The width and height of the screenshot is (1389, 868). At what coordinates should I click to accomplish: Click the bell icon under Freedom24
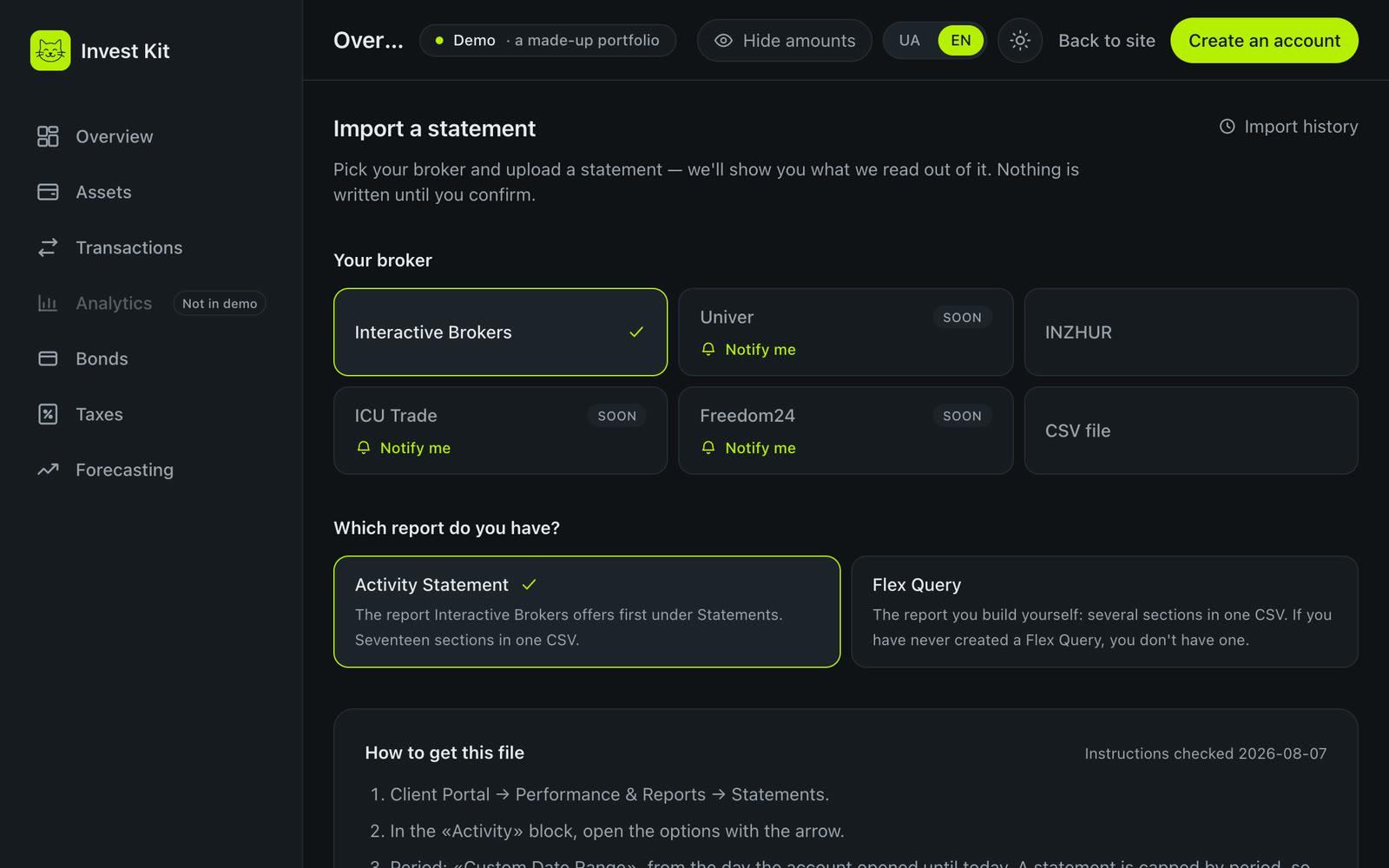tap(708, 448)
